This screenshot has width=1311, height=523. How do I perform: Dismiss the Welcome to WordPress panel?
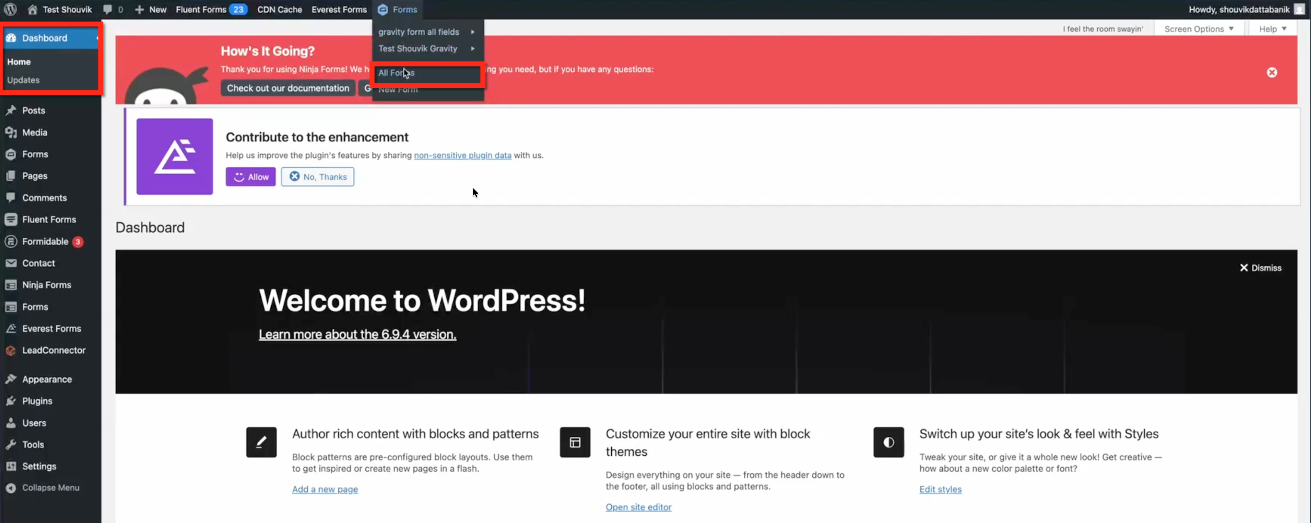tap(1261, 268)
